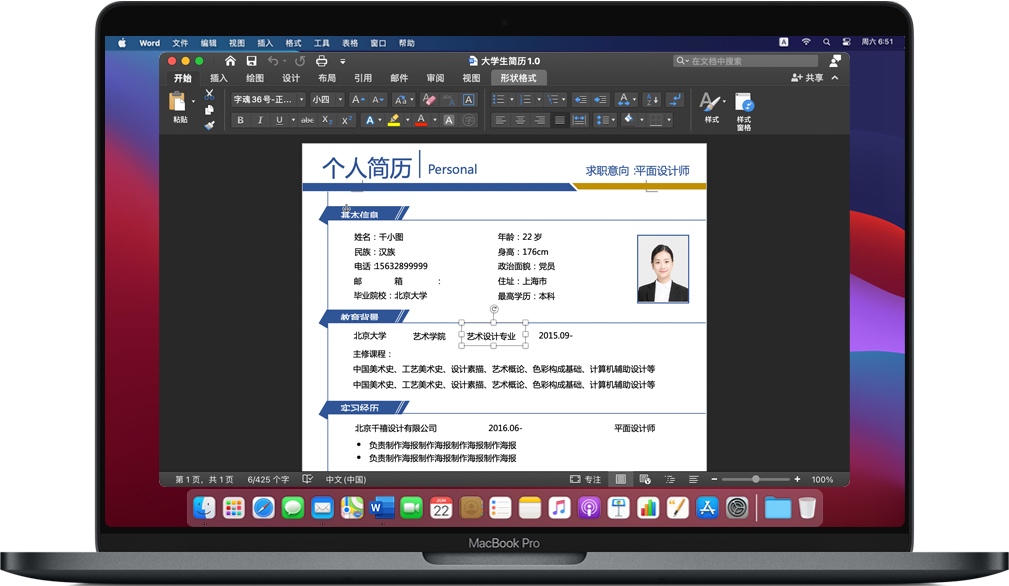The image size is (1009, 586).
Task: Toggle Italic formatting
Action: tap(260, 120)
